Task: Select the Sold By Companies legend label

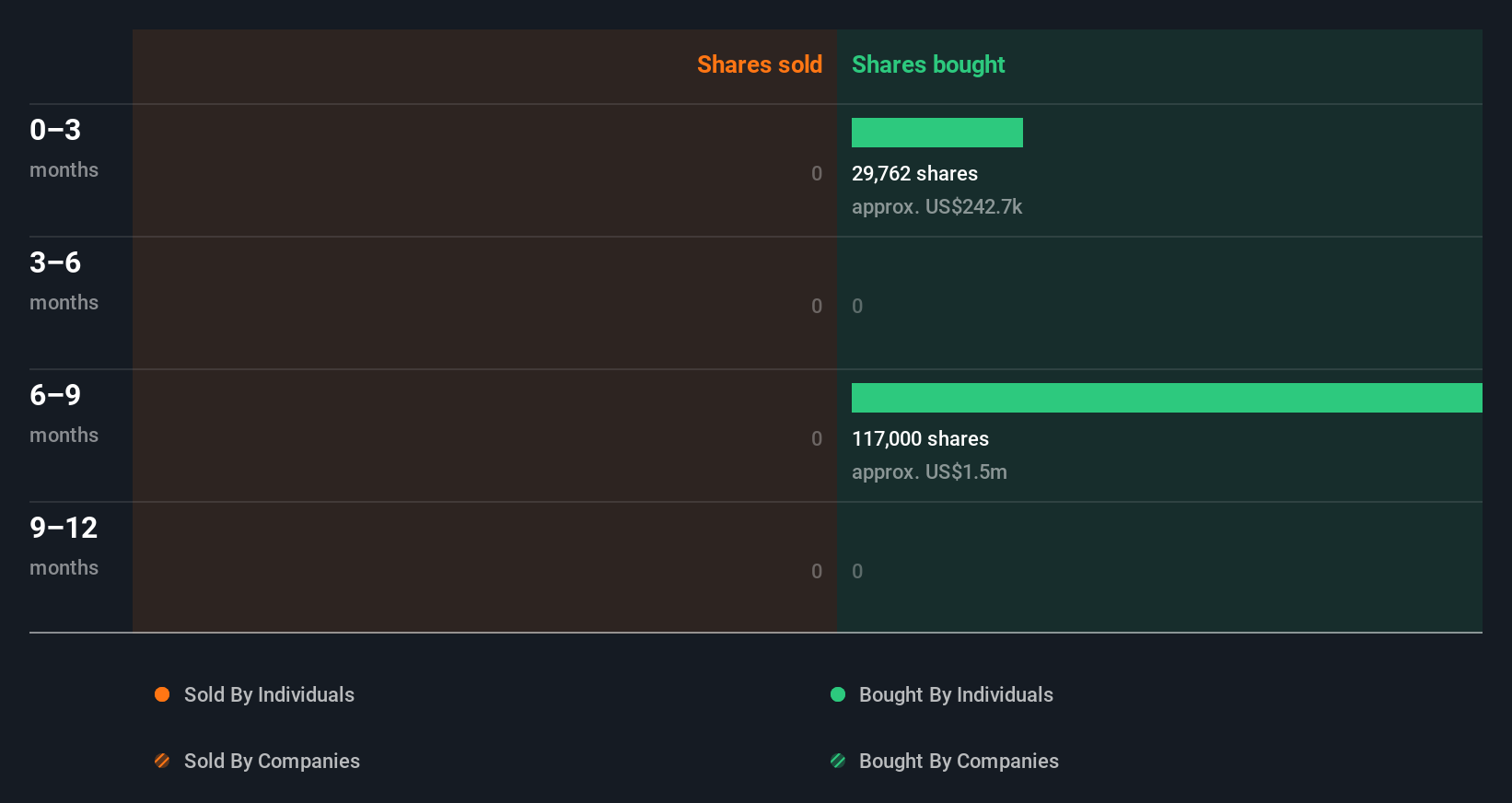Action: click(272, 762)
